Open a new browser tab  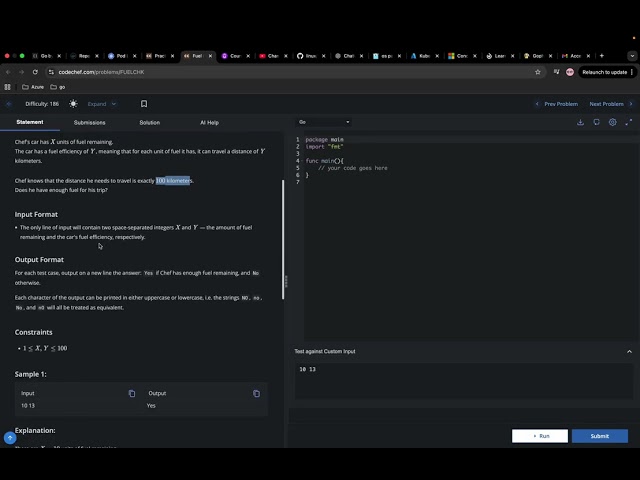602,56
